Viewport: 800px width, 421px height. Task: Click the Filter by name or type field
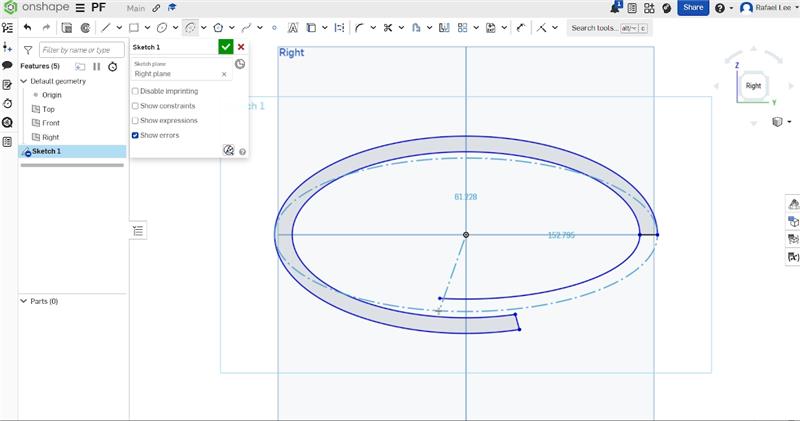(82, 50)
